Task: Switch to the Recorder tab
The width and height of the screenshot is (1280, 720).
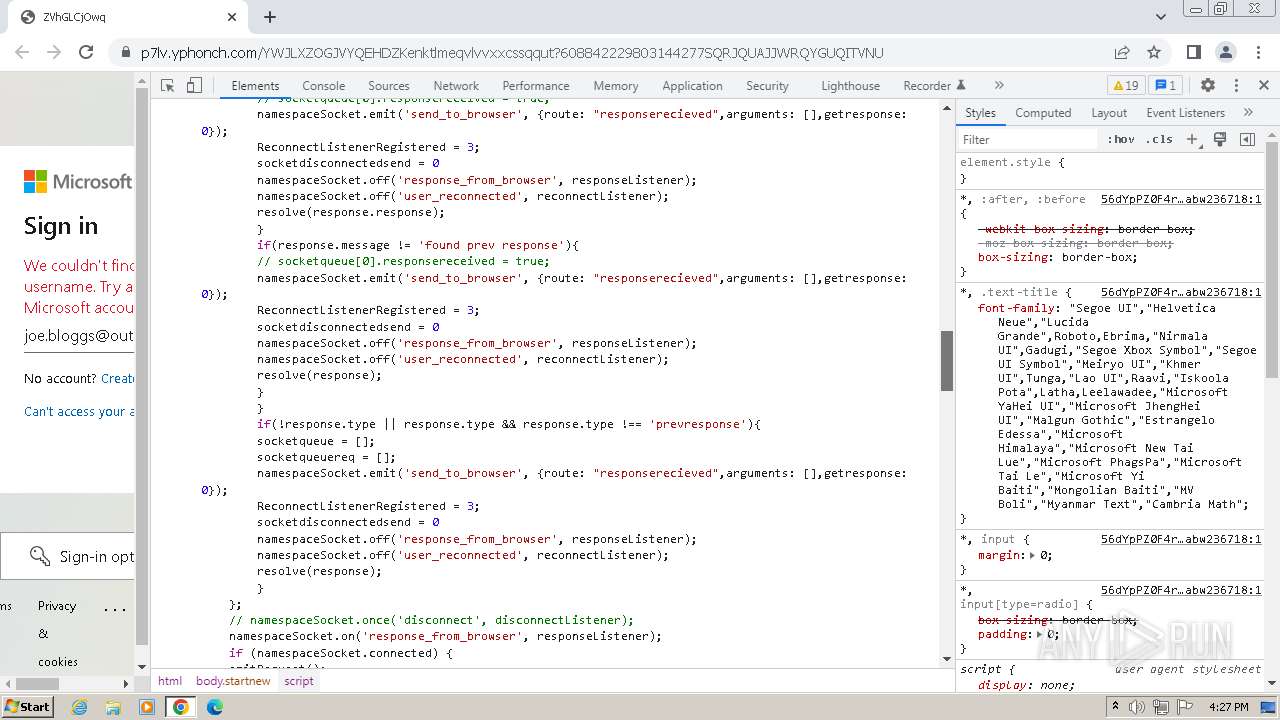Action: pos(934,86)
